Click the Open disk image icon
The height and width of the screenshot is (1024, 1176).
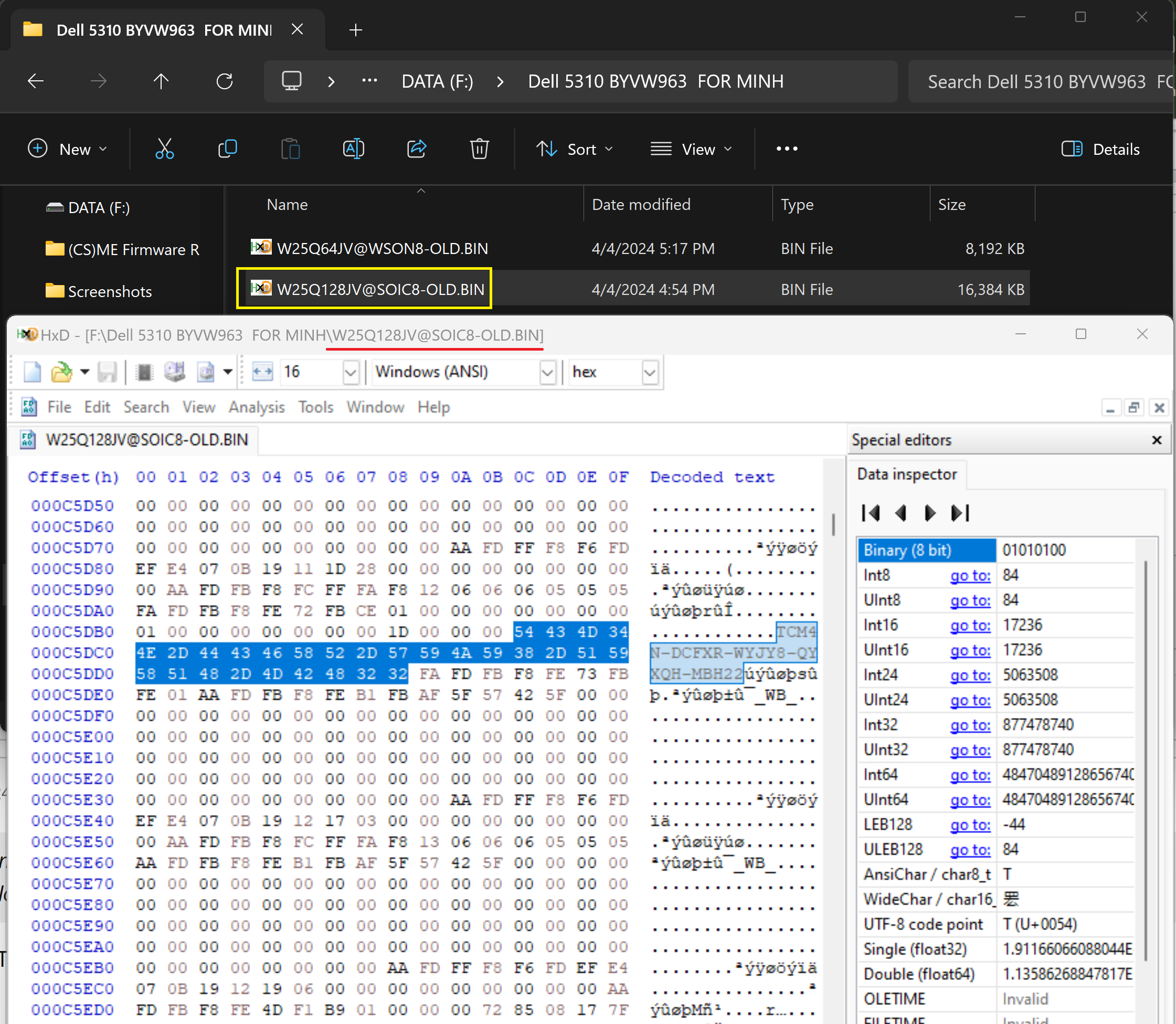pos(206,372)
